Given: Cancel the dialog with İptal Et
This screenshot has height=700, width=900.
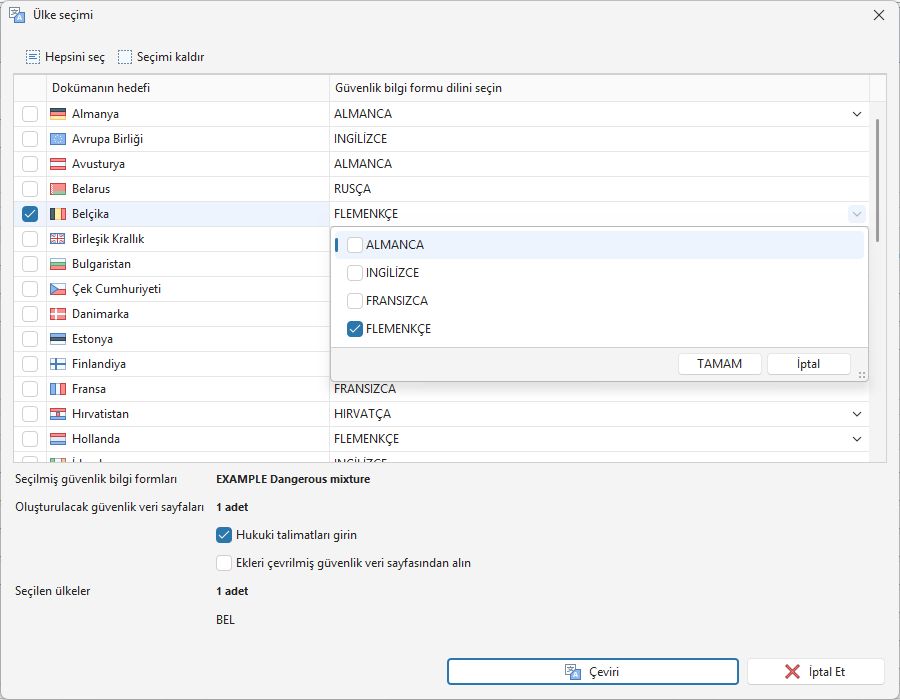Looking at the screenshot, I should 816,672.
